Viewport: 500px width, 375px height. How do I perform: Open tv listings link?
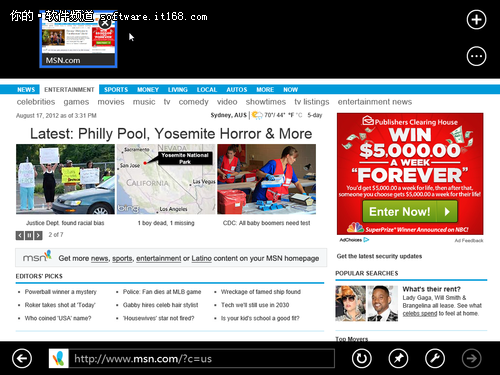tap(312, 102)
